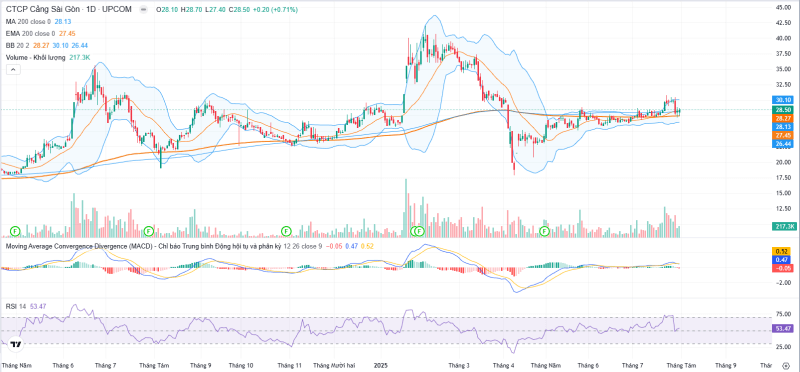Click the Tháng 4 label on the time axis
800x372 pixels.
click(504, 365)
